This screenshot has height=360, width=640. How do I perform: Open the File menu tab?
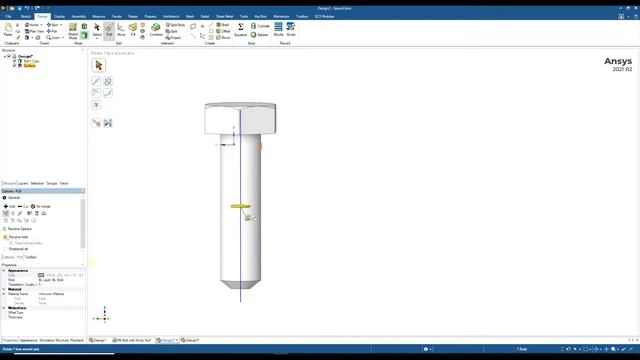(8, 17)
